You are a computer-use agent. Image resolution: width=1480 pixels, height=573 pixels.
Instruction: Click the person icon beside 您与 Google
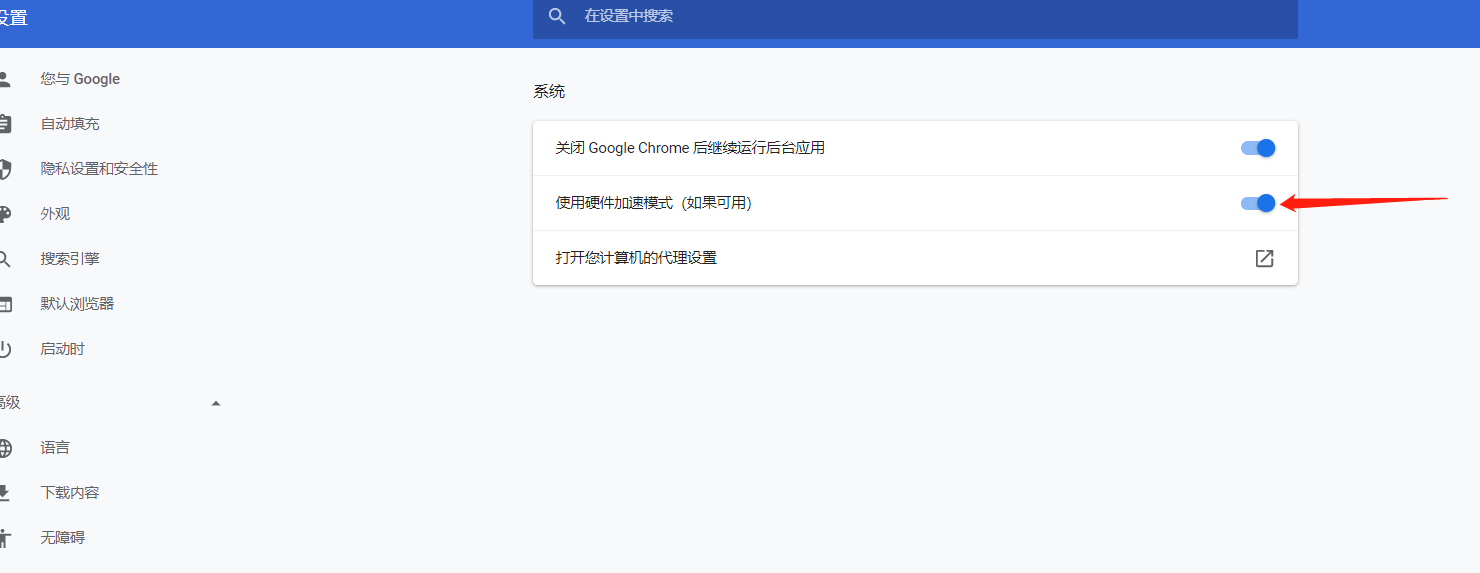4,79
